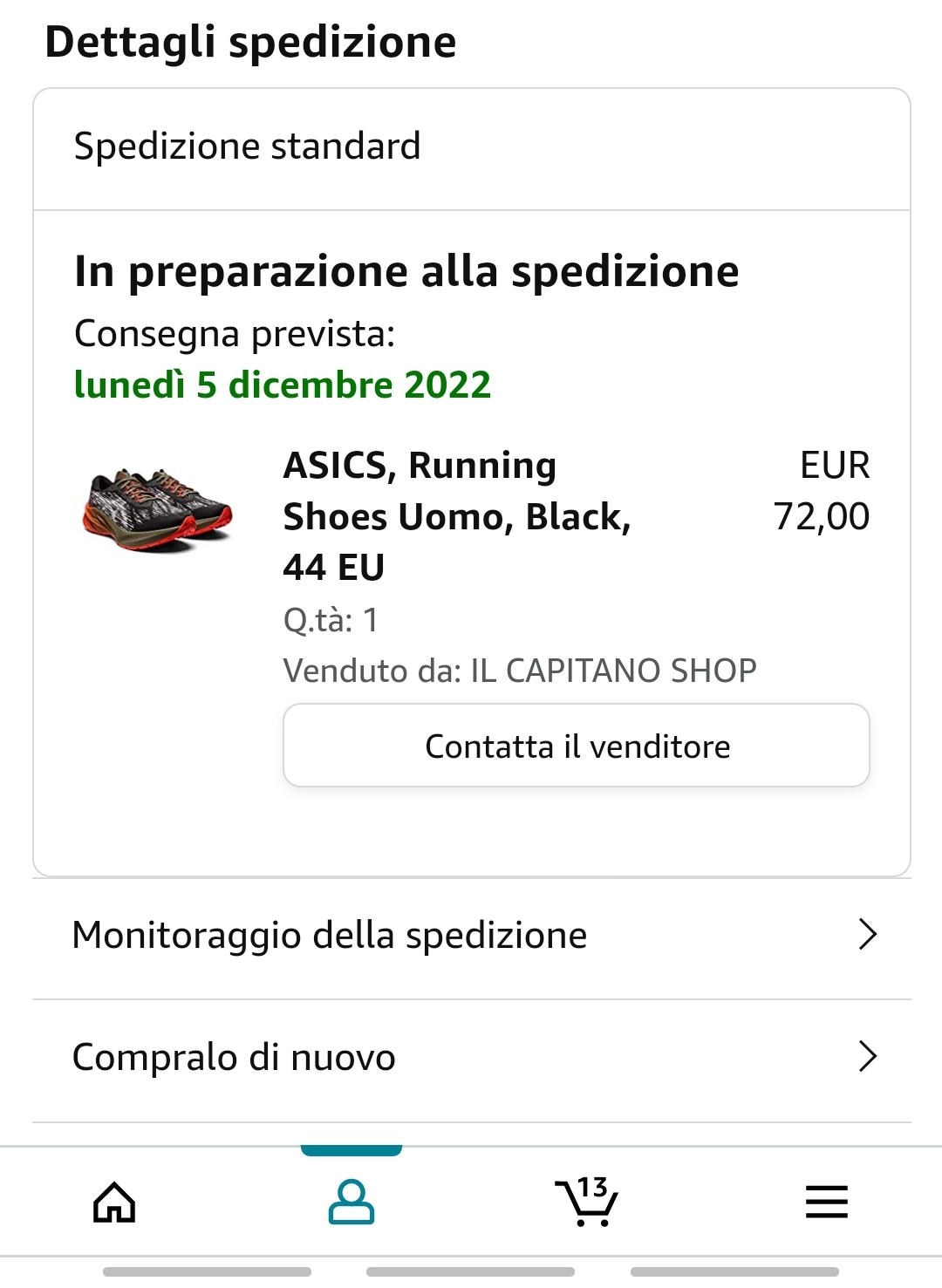
Task: Open ASICS Running Shoes Uomo product title
Action: (457, 516)
